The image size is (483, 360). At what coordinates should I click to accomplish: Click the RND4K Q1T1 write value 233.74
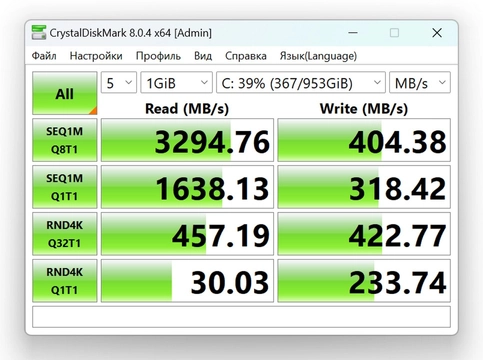click(364, 281)
